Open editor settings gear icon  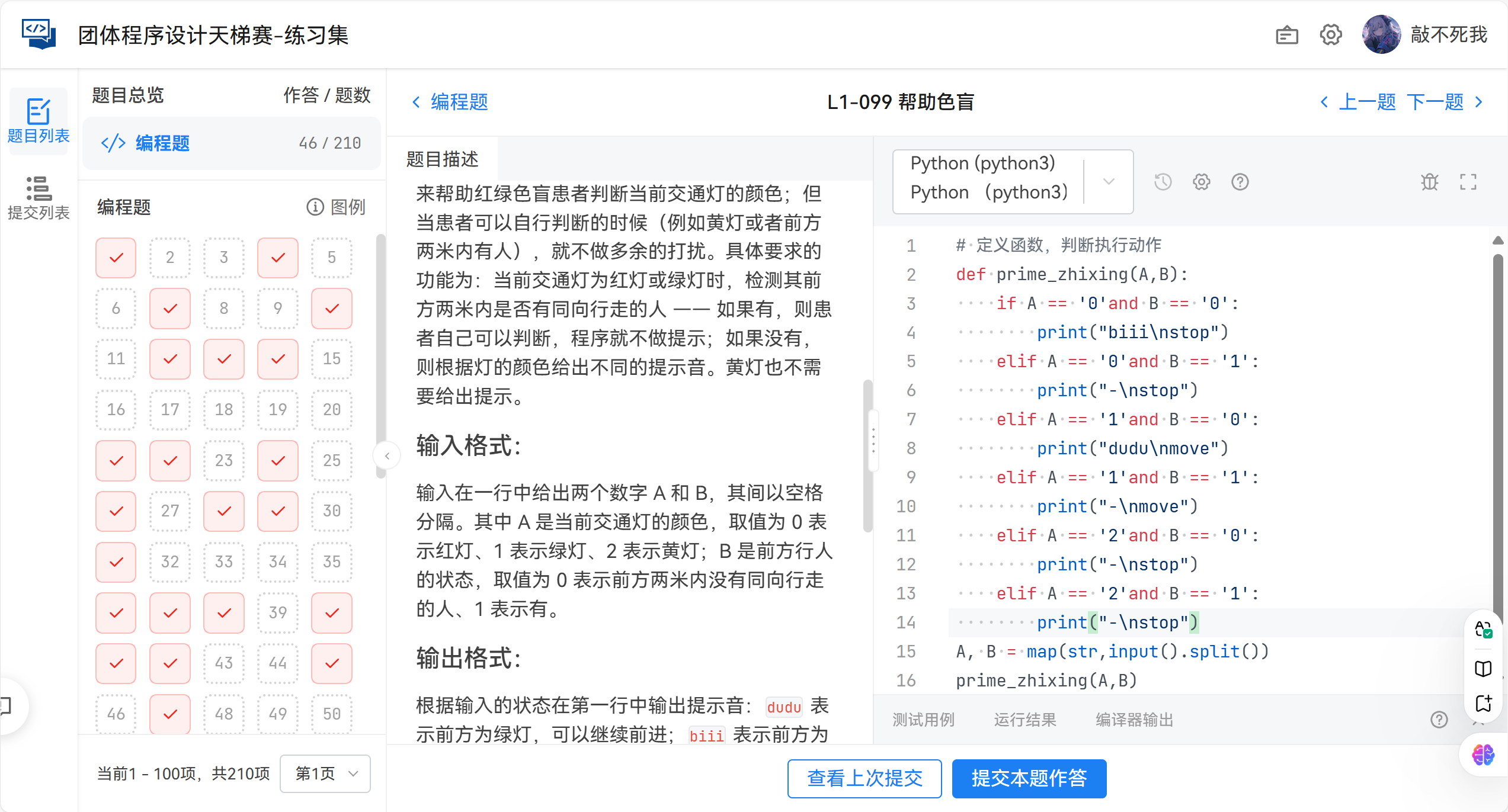point(1201,182)
